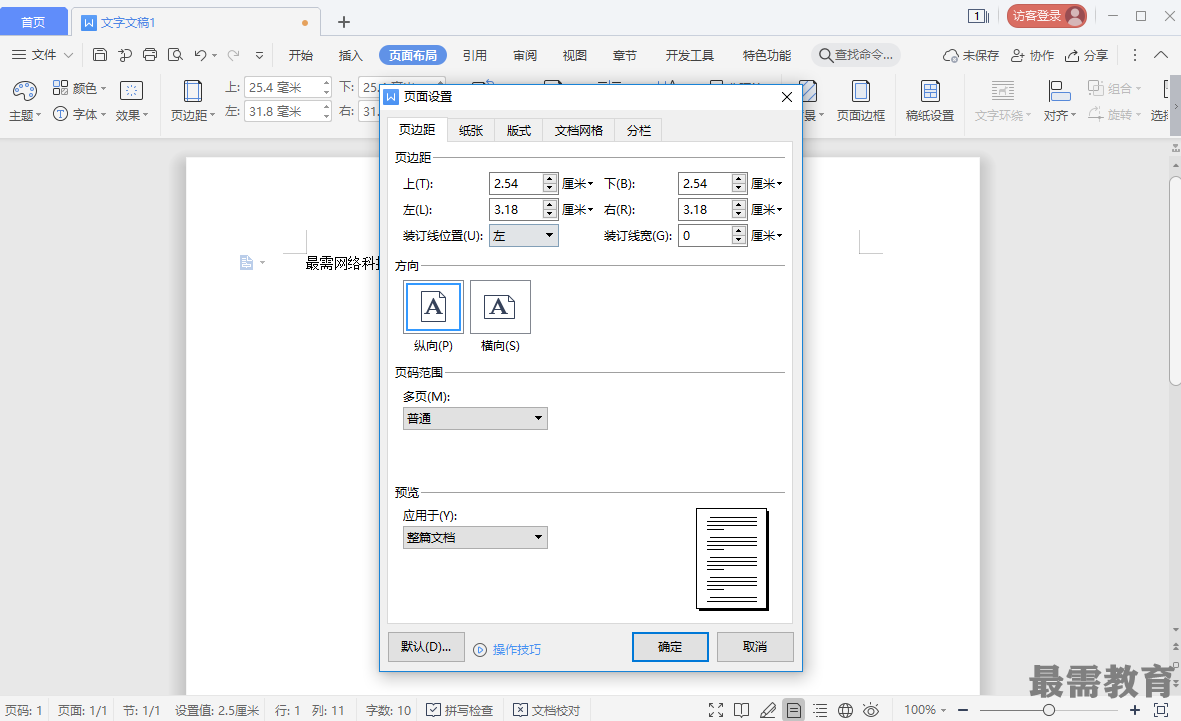Click the Redo arrow icon
The width and height of the screenshot is (1181, 721).
(x=233, y=54)
